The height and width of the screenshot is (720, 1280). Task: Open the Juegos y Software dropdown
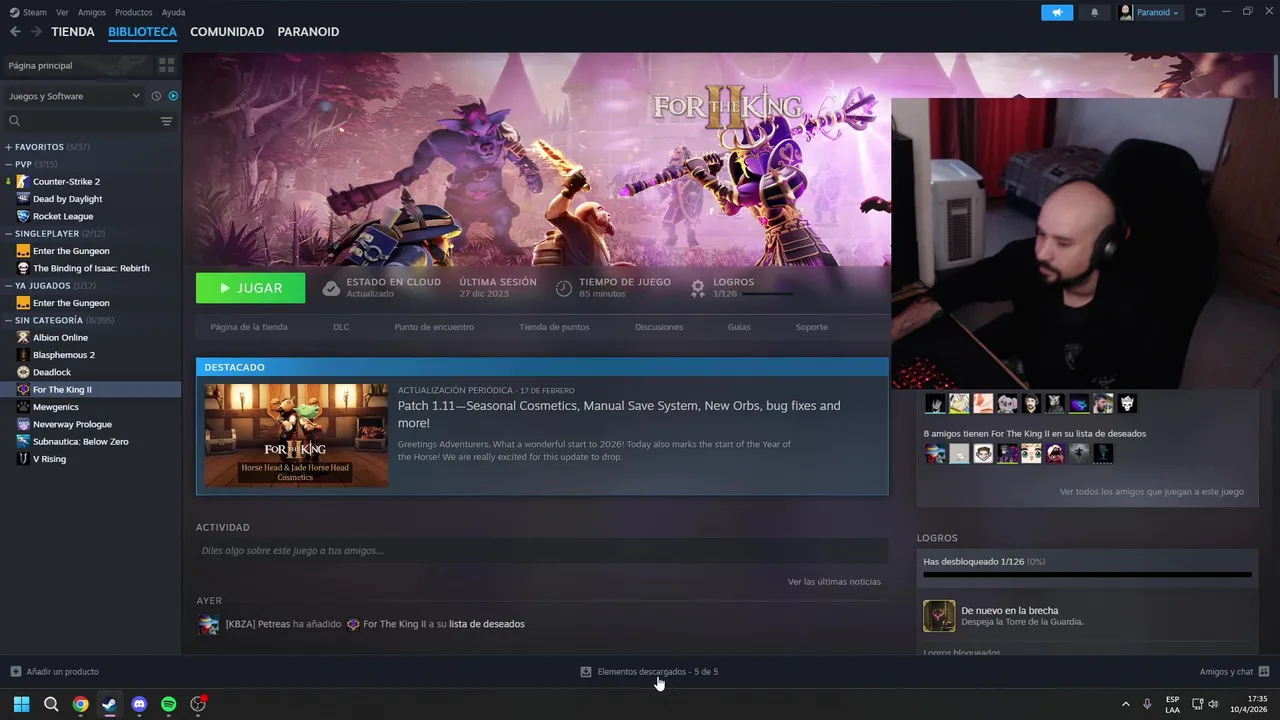[x=74, y=96]
